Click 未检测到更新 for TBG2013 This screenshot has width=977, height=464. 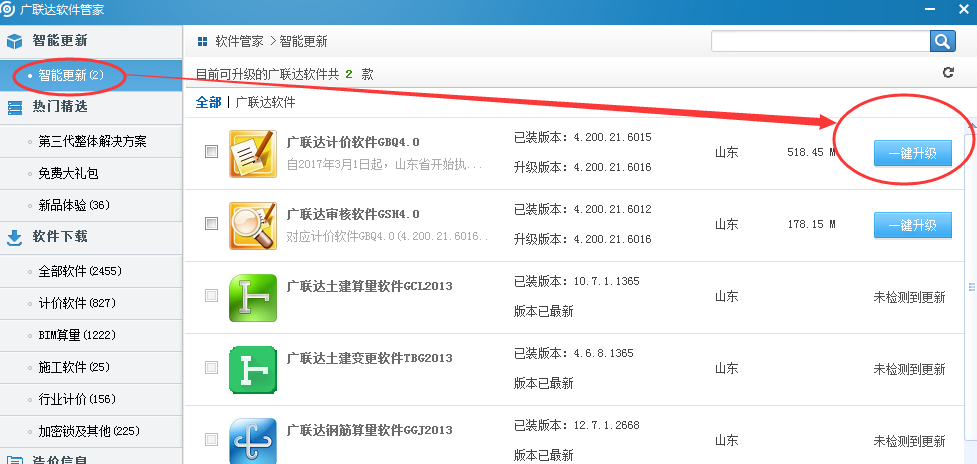[x=910, y=369]
